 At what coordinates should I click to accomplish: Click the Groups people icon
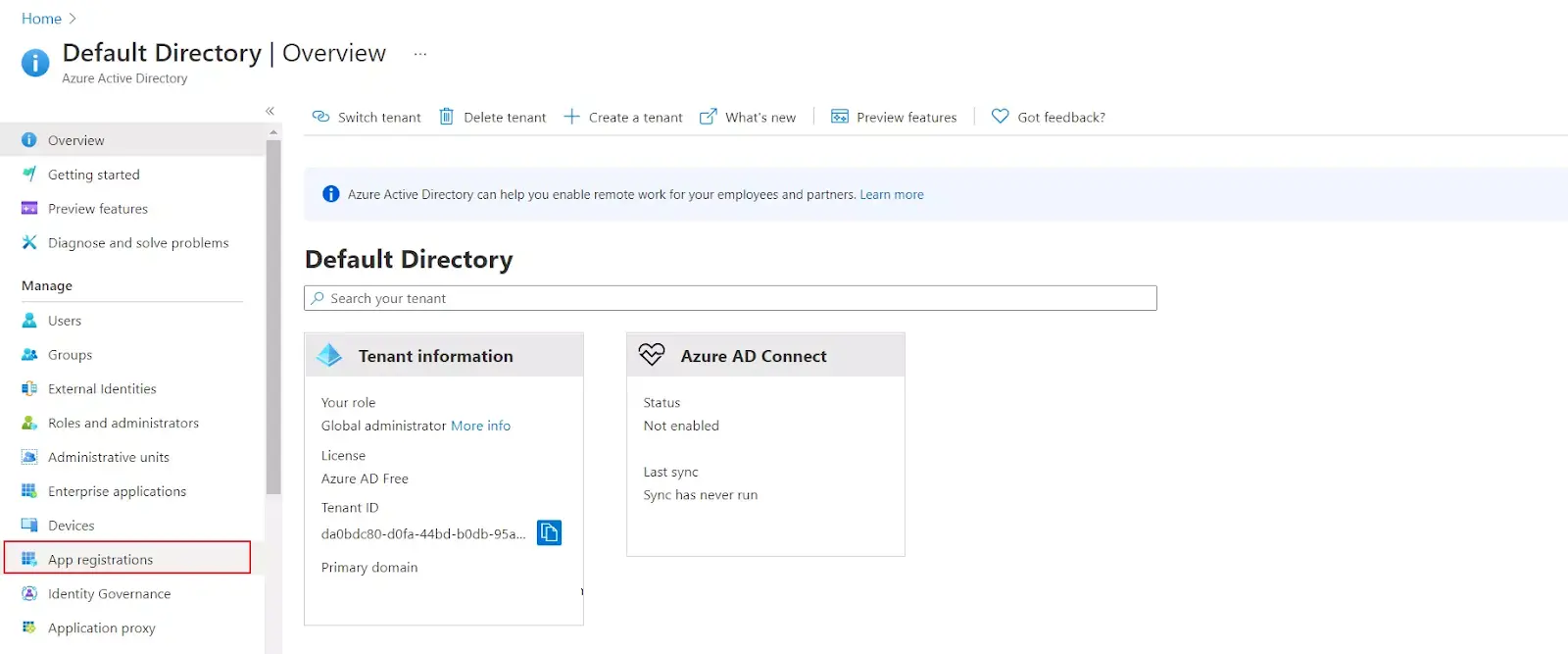(x=29, y=355)
